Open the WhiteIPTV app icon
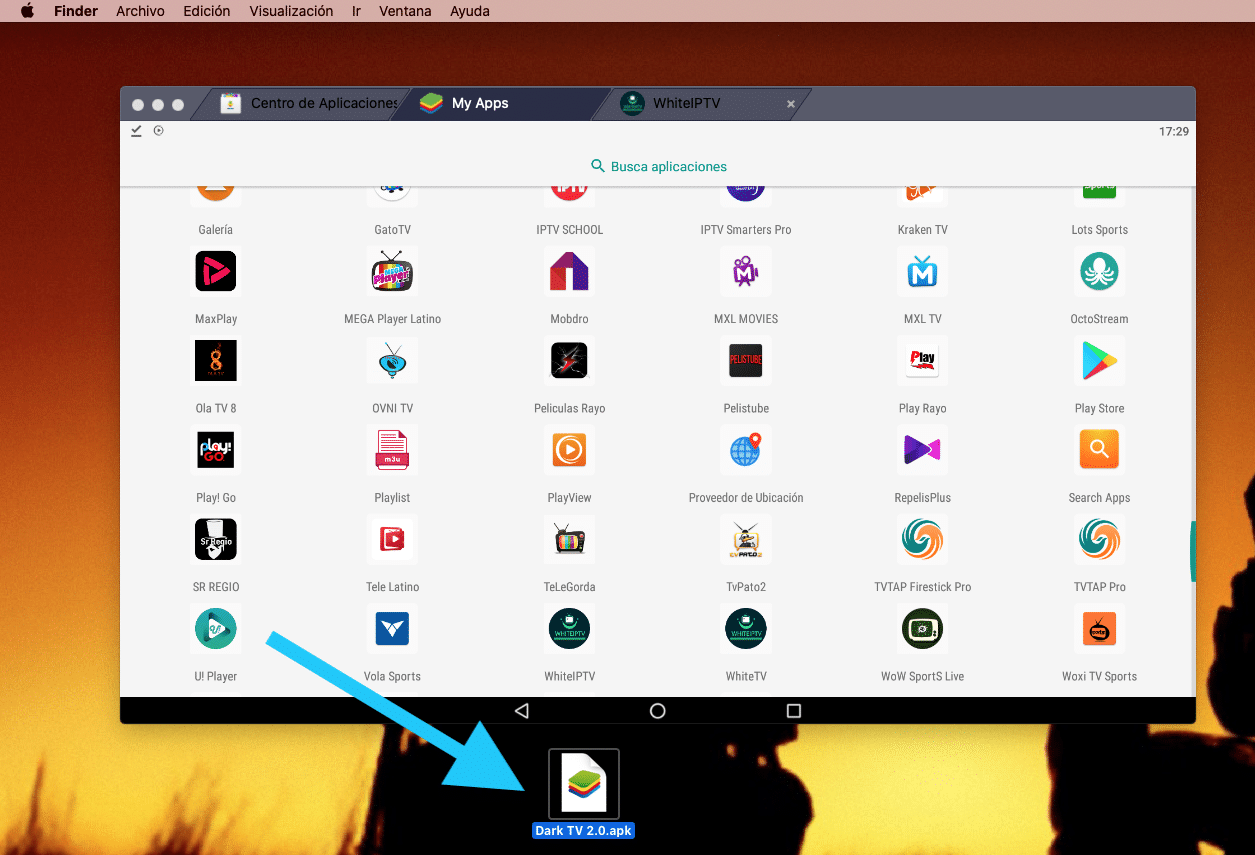Screen dimensions: 1255x855 click(x=569, y=629)
